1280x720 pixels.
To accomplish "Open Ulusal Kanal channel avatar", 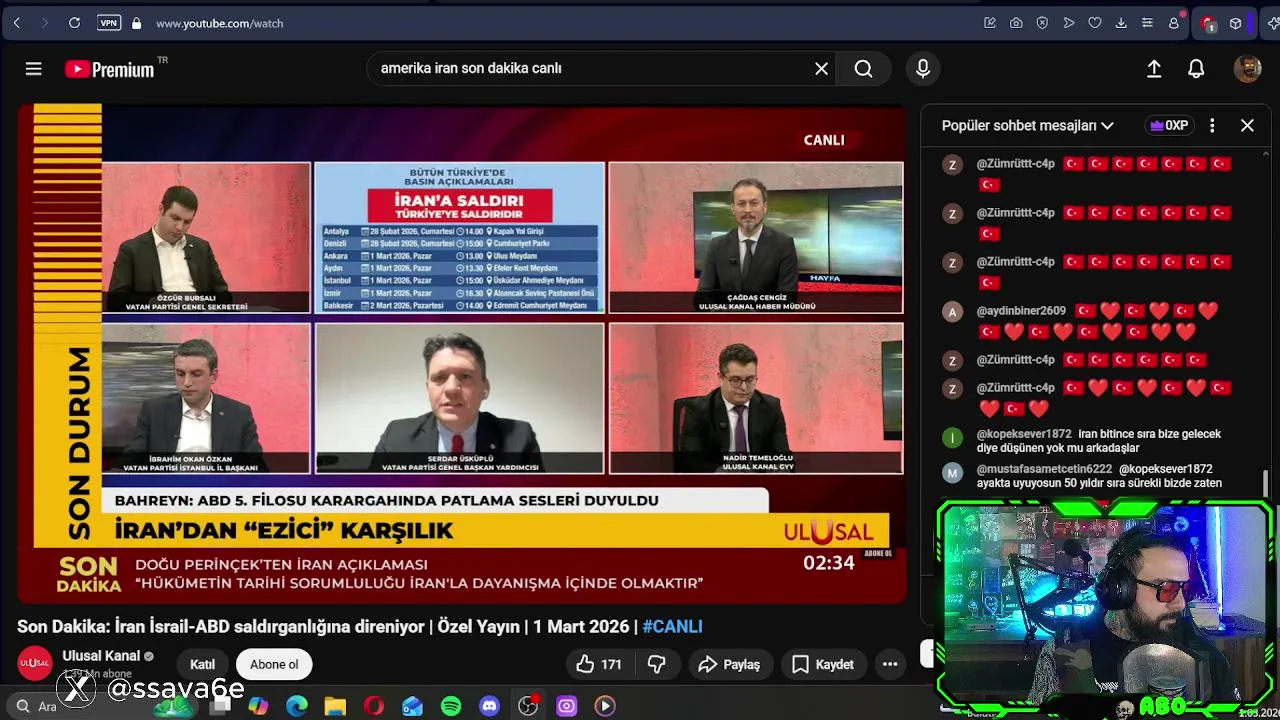I will pos(34,664).
